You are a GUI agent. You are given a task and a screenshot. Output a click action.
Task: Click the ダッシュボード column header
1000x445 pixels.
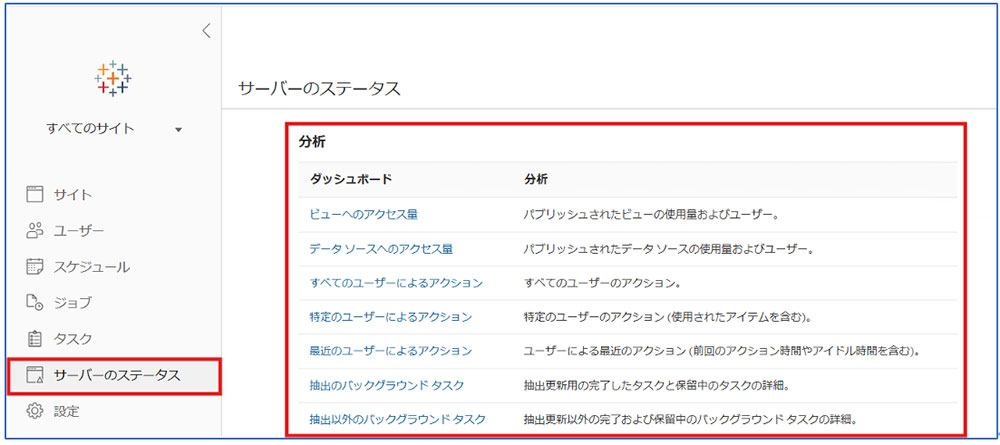click(351, 179)
